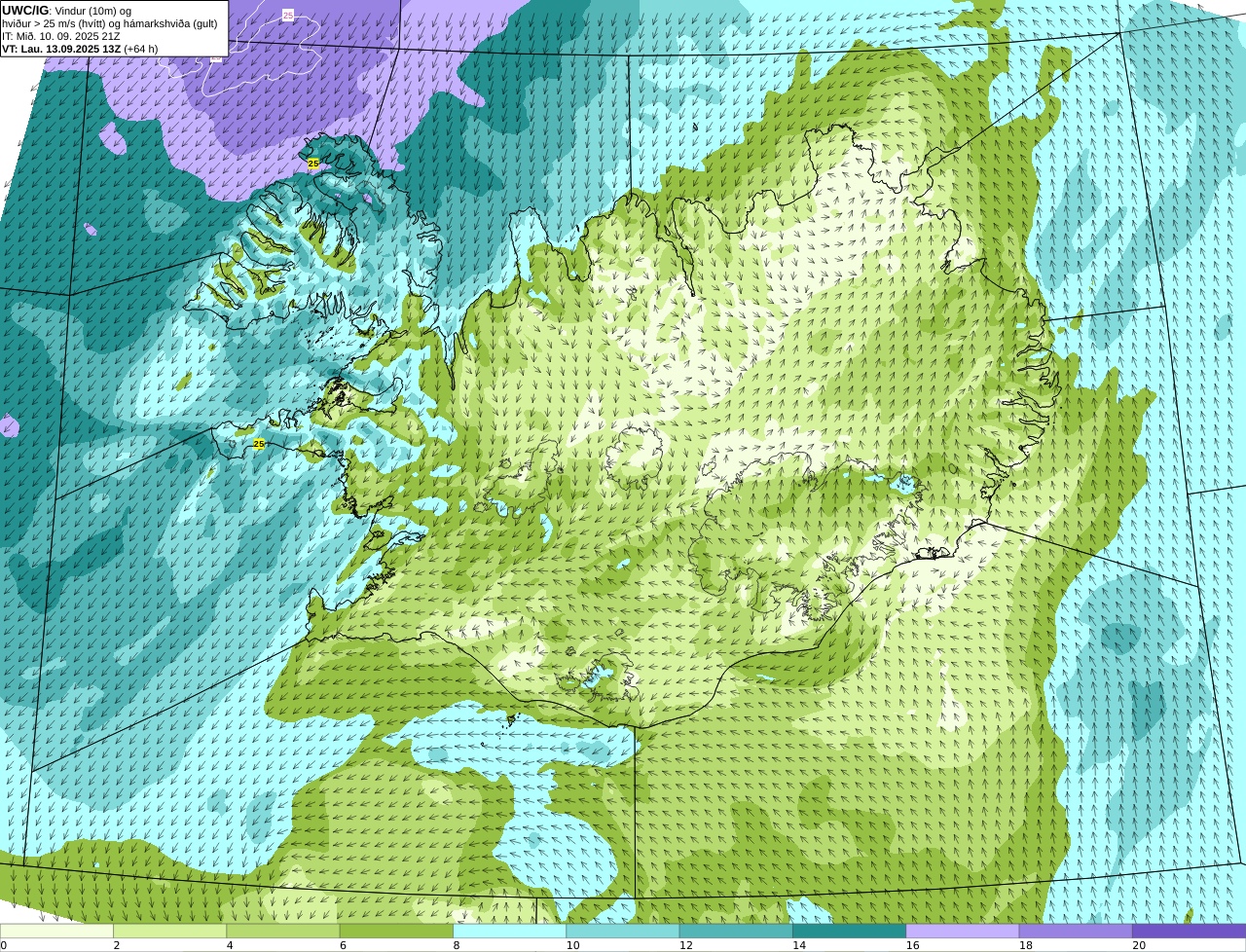This screenshot has height=952, width=1246.
Task: Click the white "25" contour label near top
Action: coord(288,16)
